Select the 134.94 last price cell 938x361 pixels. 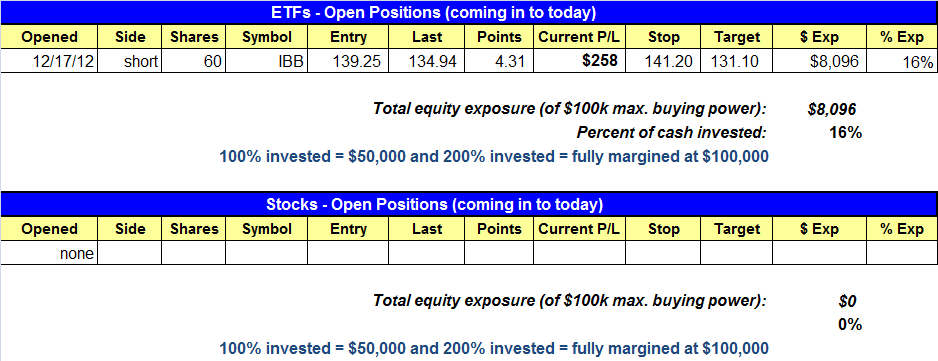427,61
